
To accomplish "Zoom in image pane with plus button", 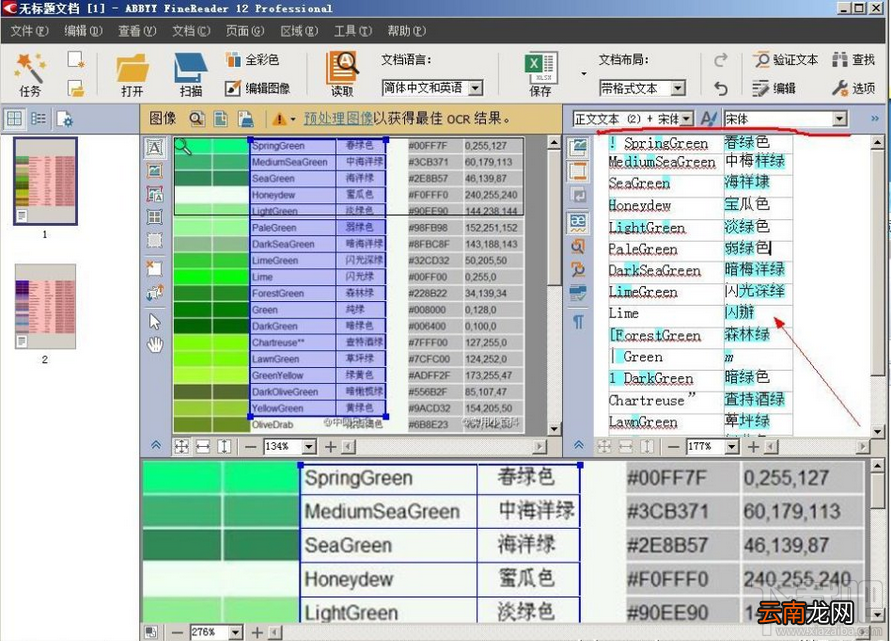I will [331, 447].
